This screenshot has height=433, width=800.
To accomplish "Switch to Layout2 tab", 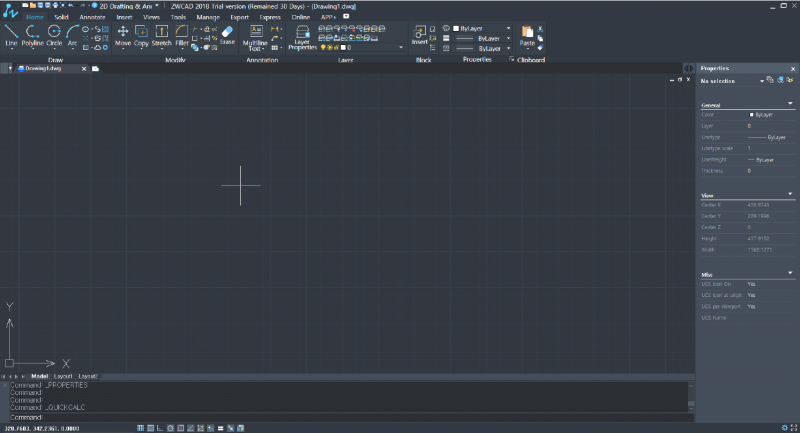I will [88, 376].
